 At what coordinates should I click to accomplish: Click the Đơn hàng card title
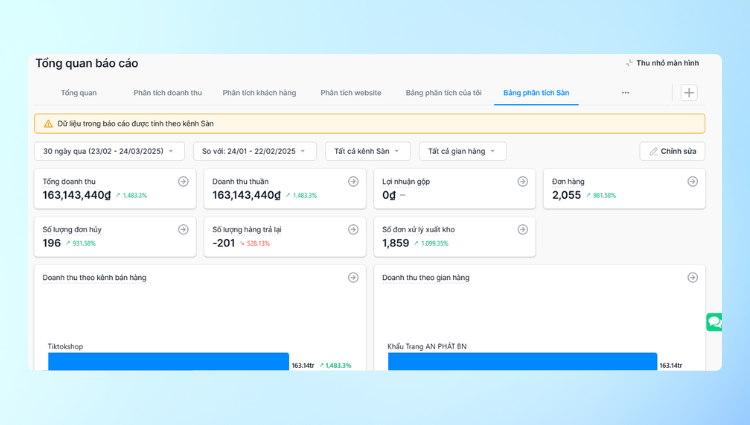[x=568, y=182]
